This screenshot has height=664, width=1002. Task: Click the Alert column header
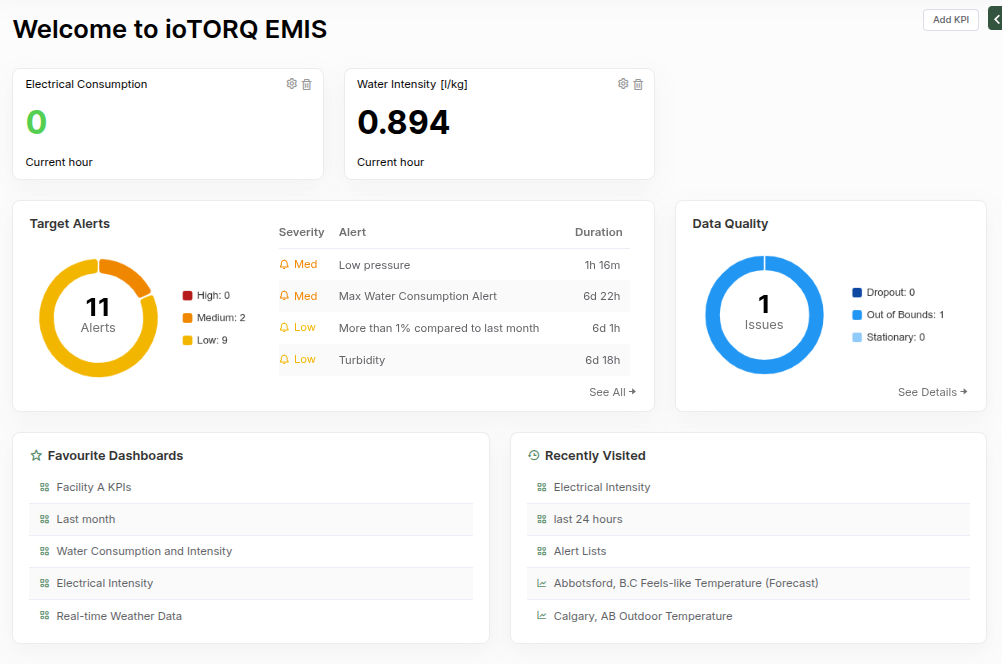coord(352,232)
